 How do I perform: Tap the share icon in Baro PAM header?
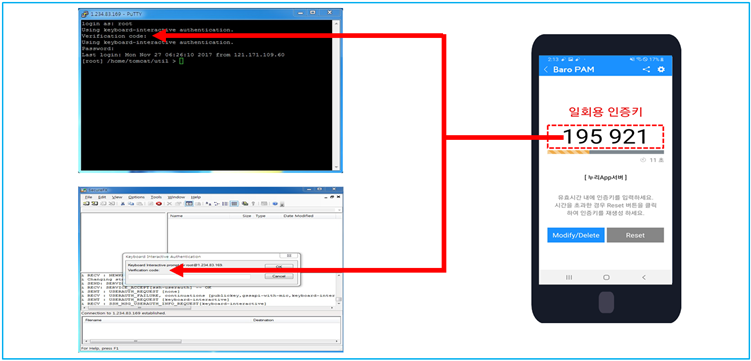[646, 70]
